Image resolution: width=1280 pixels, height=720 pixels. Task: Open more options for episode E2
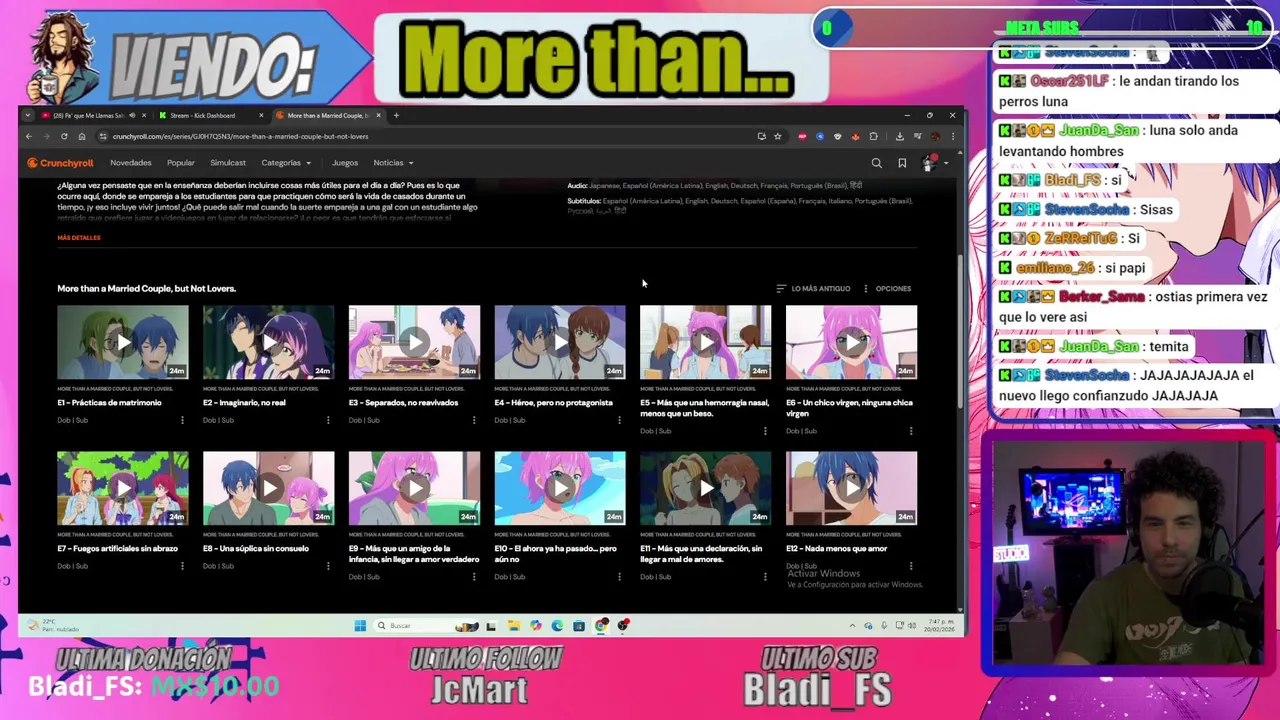click(328, 420)
